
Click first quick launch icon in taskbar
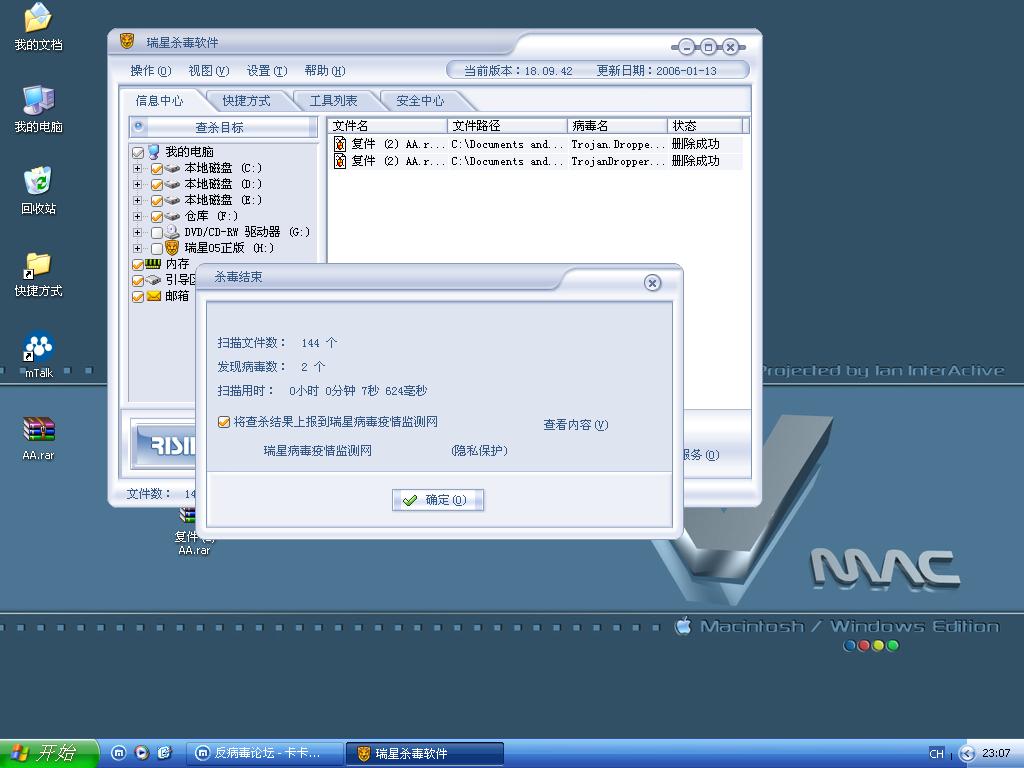118,753
